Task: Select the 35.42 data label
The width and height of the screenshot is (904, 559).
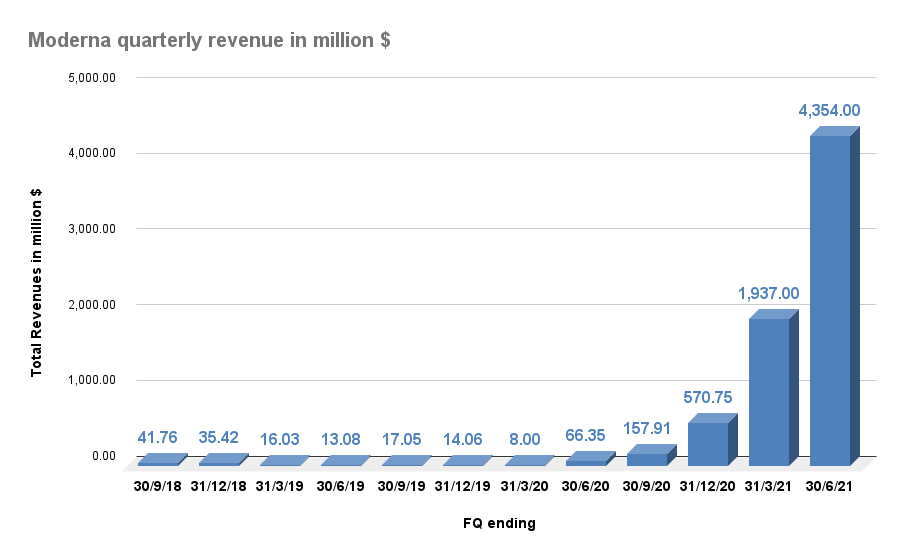Action: point(219,437)
